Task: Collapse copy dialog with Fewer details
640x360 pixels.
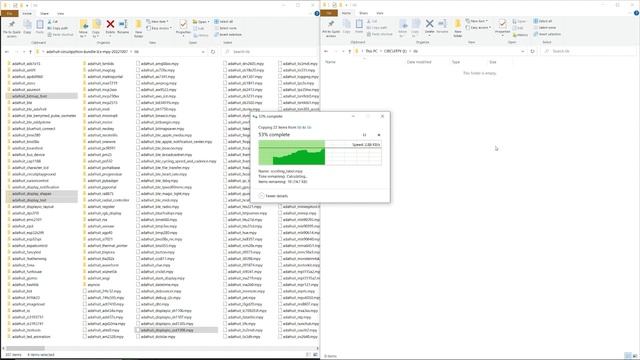Action: click(273, 196)
